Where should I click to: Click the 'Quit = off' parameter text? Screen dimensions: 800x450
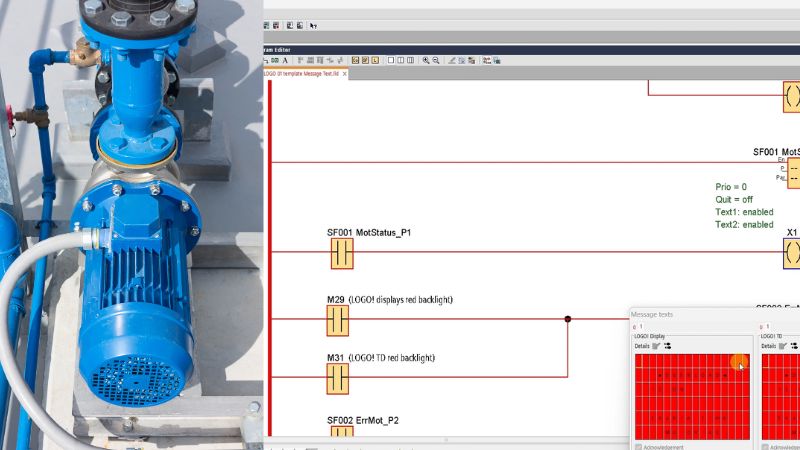pyautogui.click(x=734, y=199)
